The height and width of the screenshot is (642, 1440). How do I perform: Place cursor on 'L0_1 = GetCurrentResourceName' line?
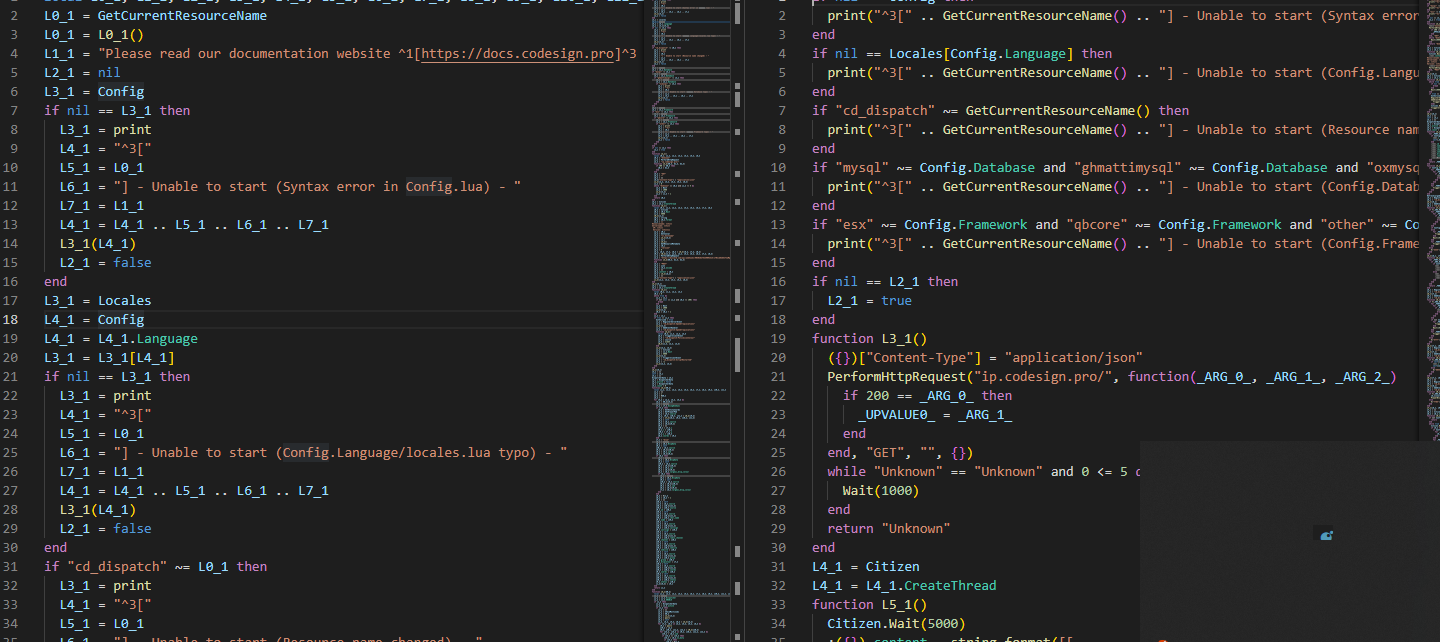point(155,15)
